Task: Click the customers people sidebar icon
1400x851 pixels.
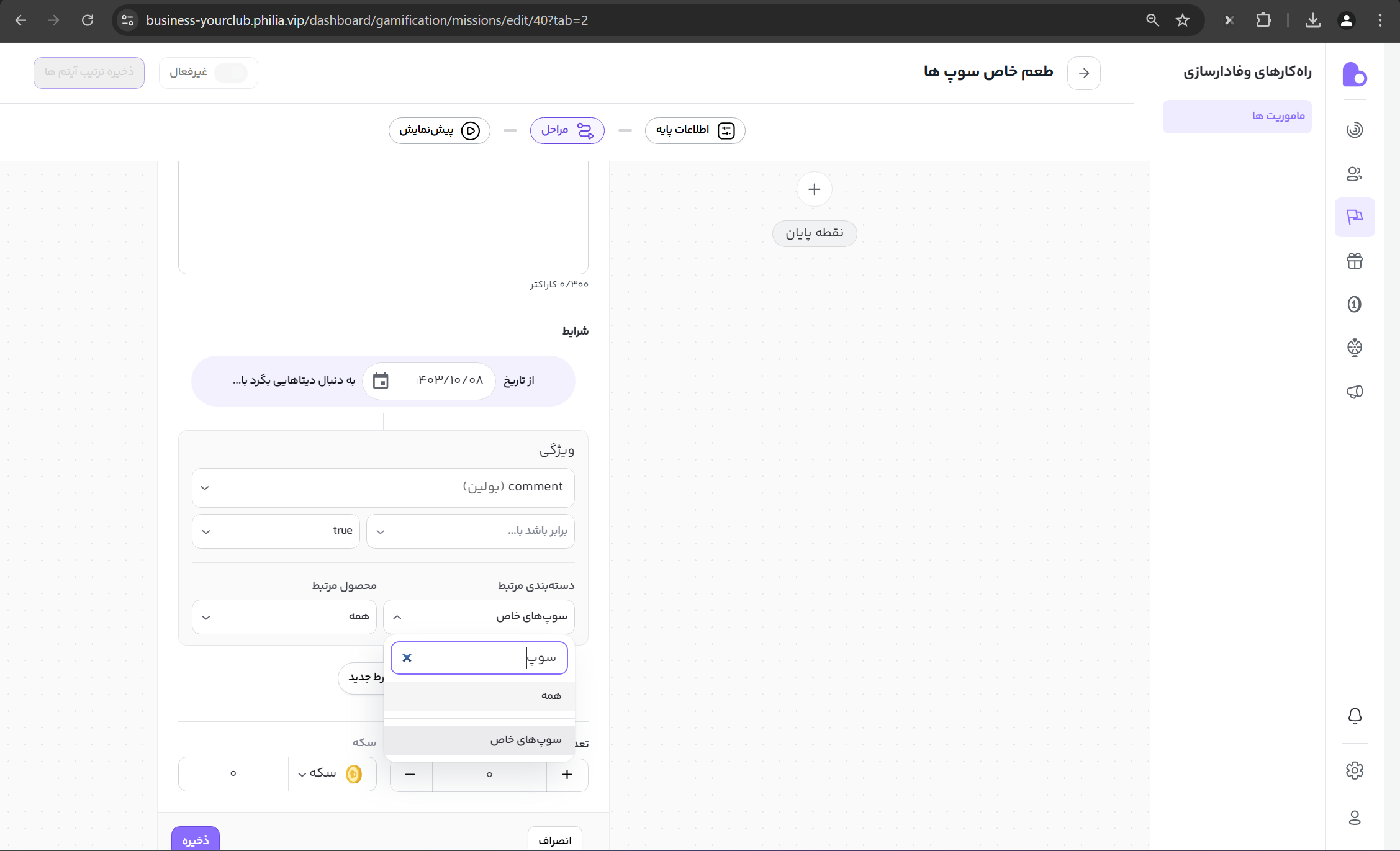Action: point(1354,174)
